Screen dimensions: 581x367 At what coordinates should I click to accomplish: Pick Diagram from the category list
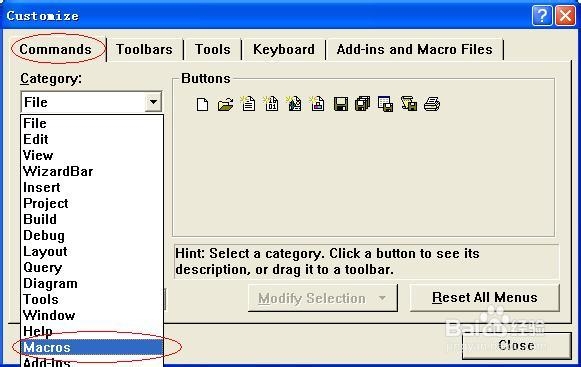click(x=92, y=283)
